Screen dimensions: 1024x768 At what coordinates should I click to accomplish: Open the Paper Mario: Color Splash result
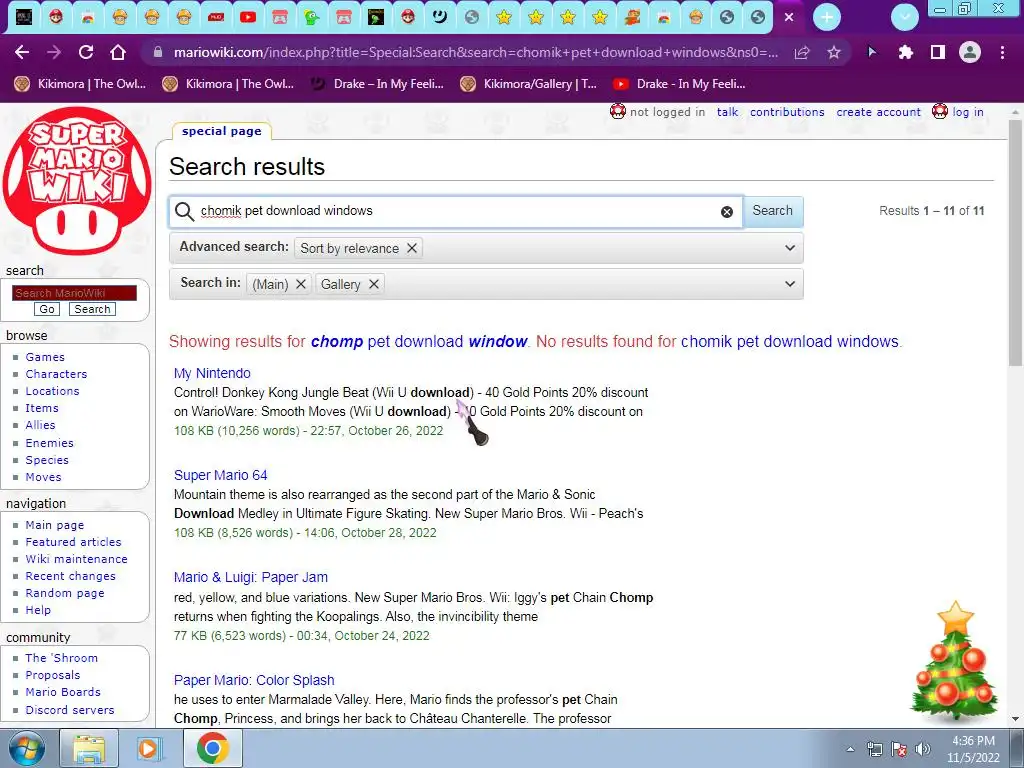(x=254, y=680)
